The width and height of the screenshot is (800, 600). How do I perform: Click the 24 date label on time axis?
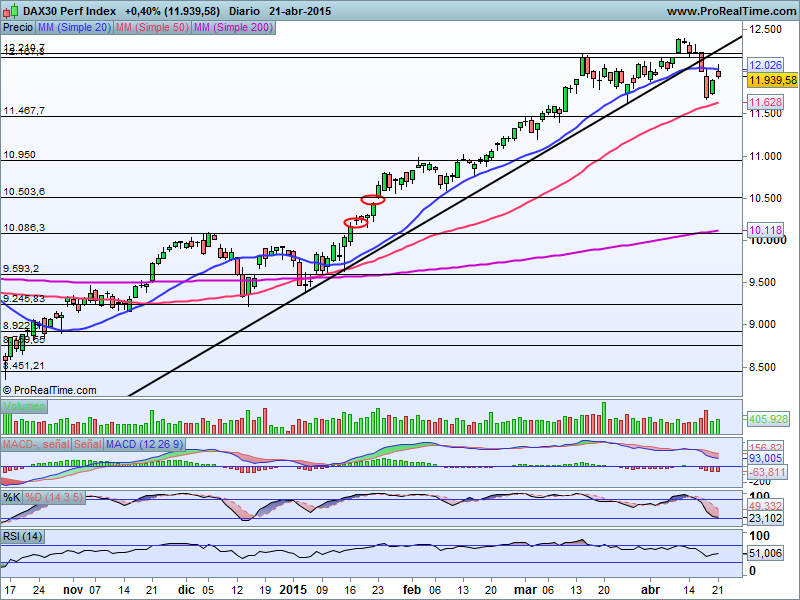point(38,590)
